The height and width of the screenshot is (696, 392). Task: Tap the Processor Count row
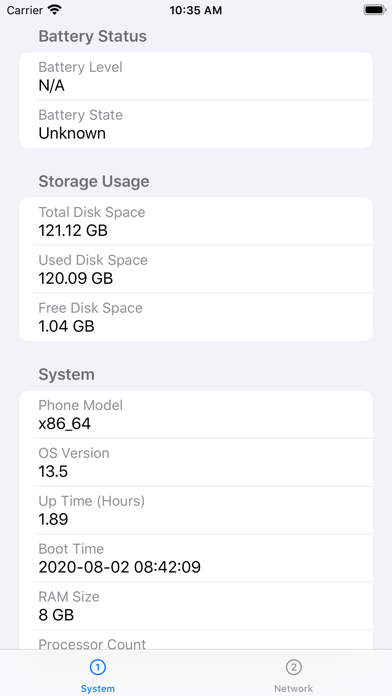point(196,641)
